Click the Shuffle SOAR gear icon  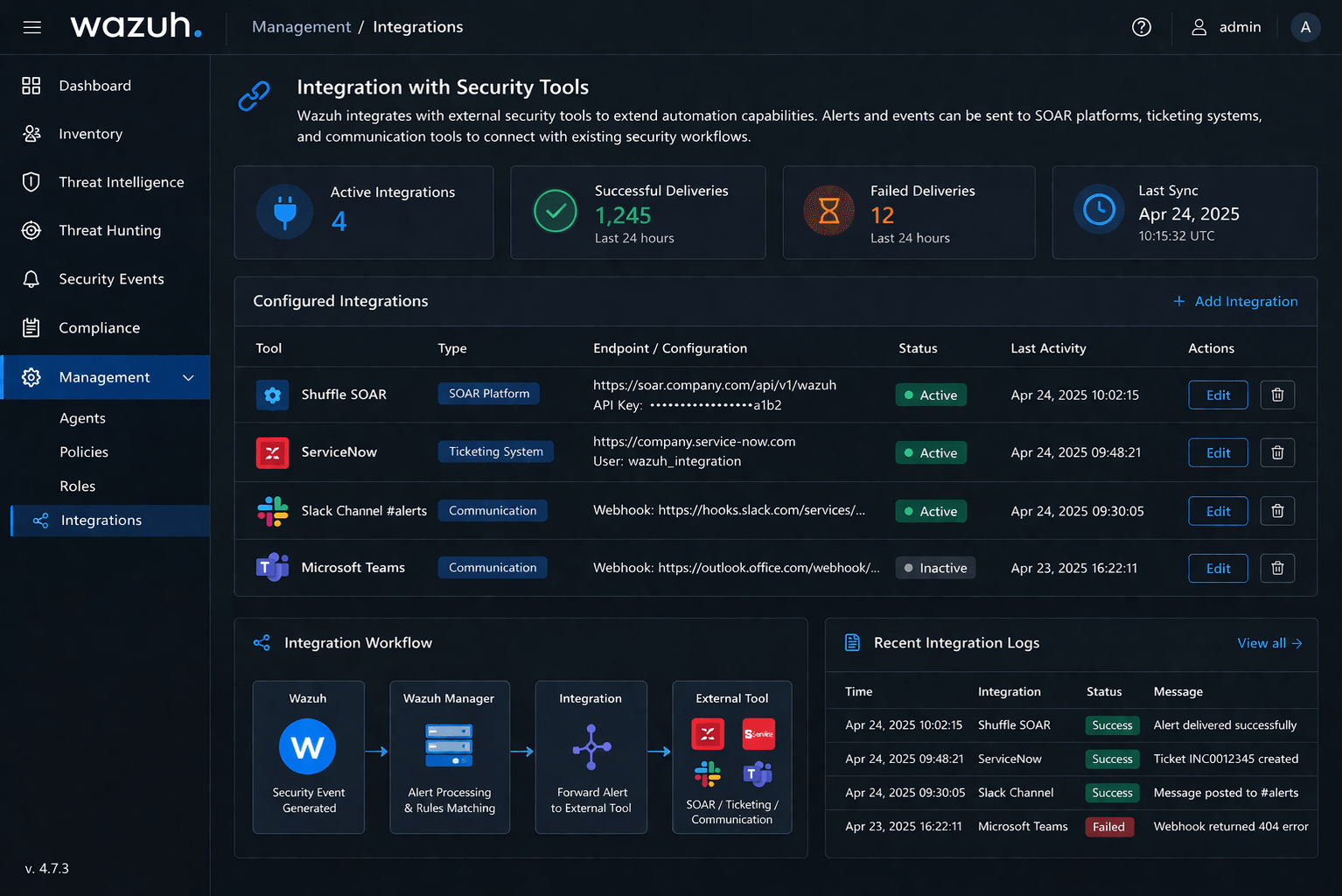272,395
